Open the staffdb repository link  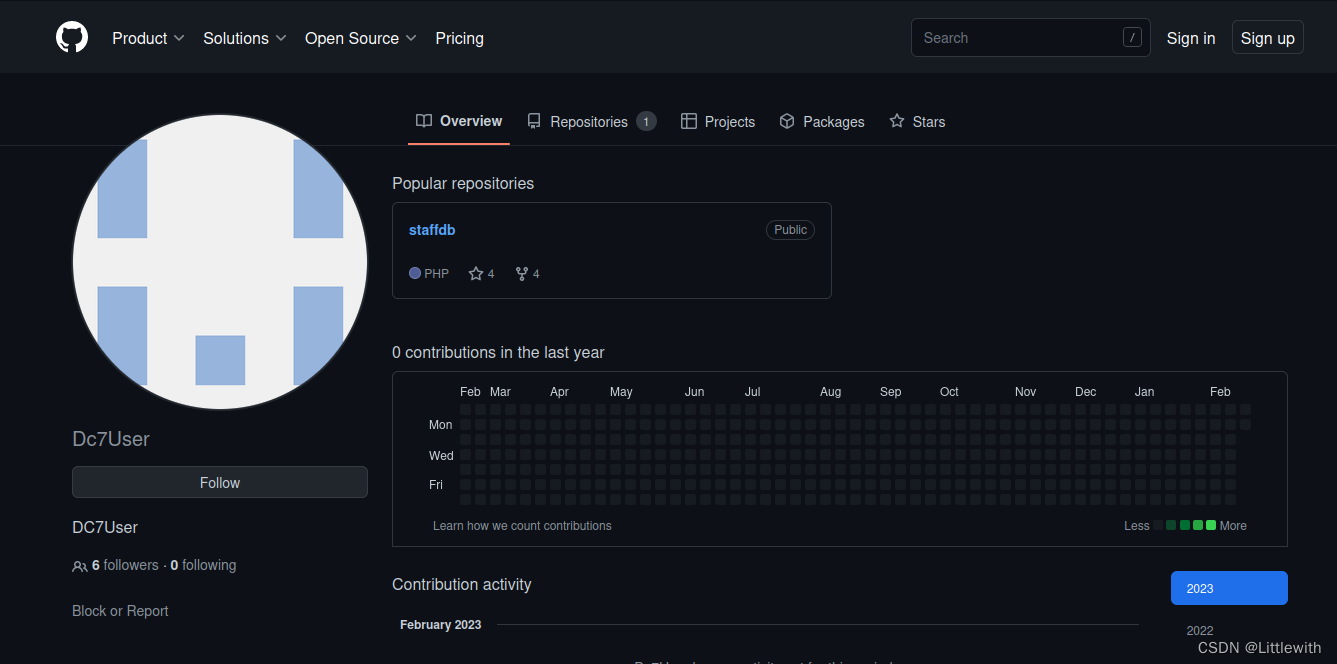[432, 230]
